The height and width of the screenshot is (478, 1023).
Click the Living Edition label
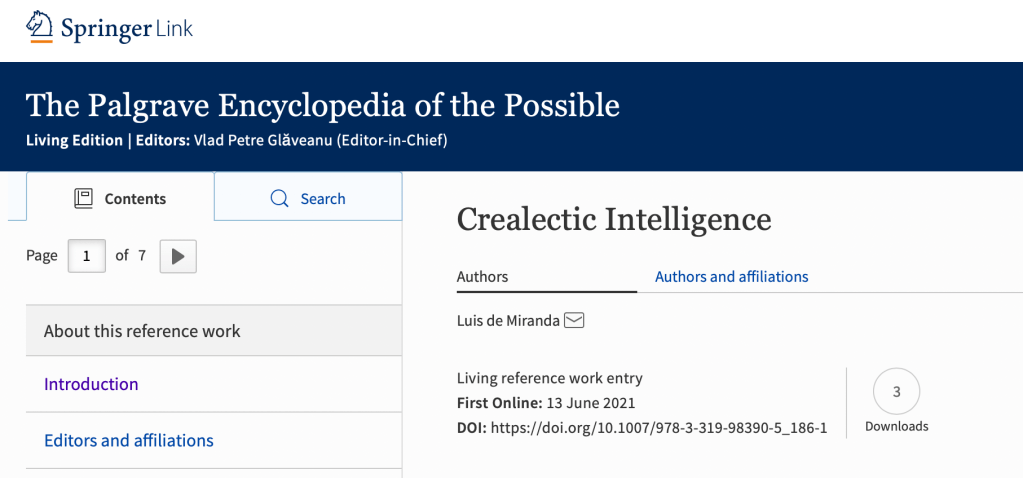click(73, 140)
